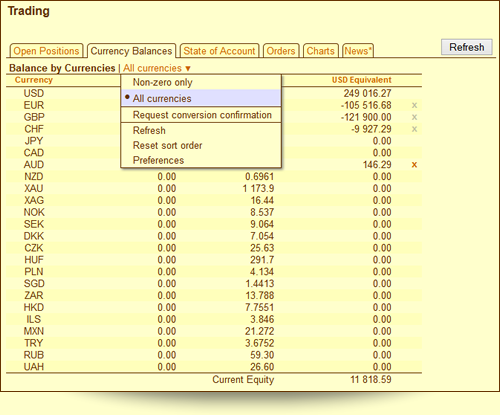
Task: Click the ILS currency label
Action: pyautogui.click(x=34, y=319)
